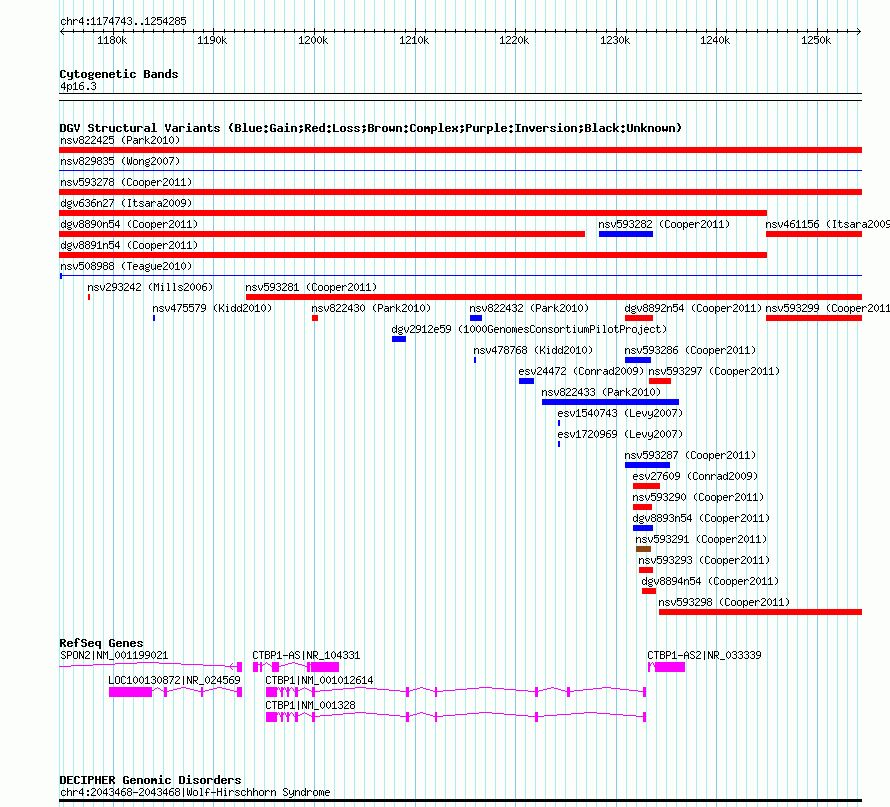890x807 pixels.
Task: Open esv1540743 (Levy2007) variant label
Action: pos(620,413)
